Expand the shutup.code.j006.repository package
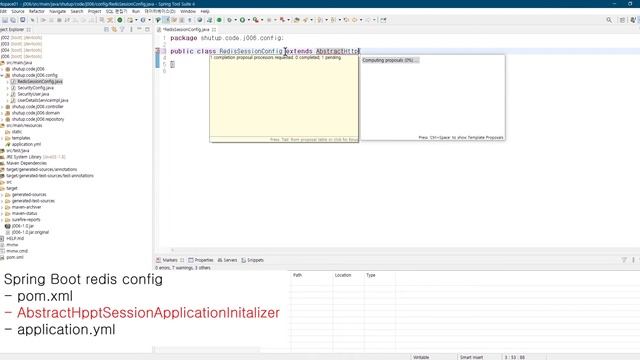 click(2, 119)
